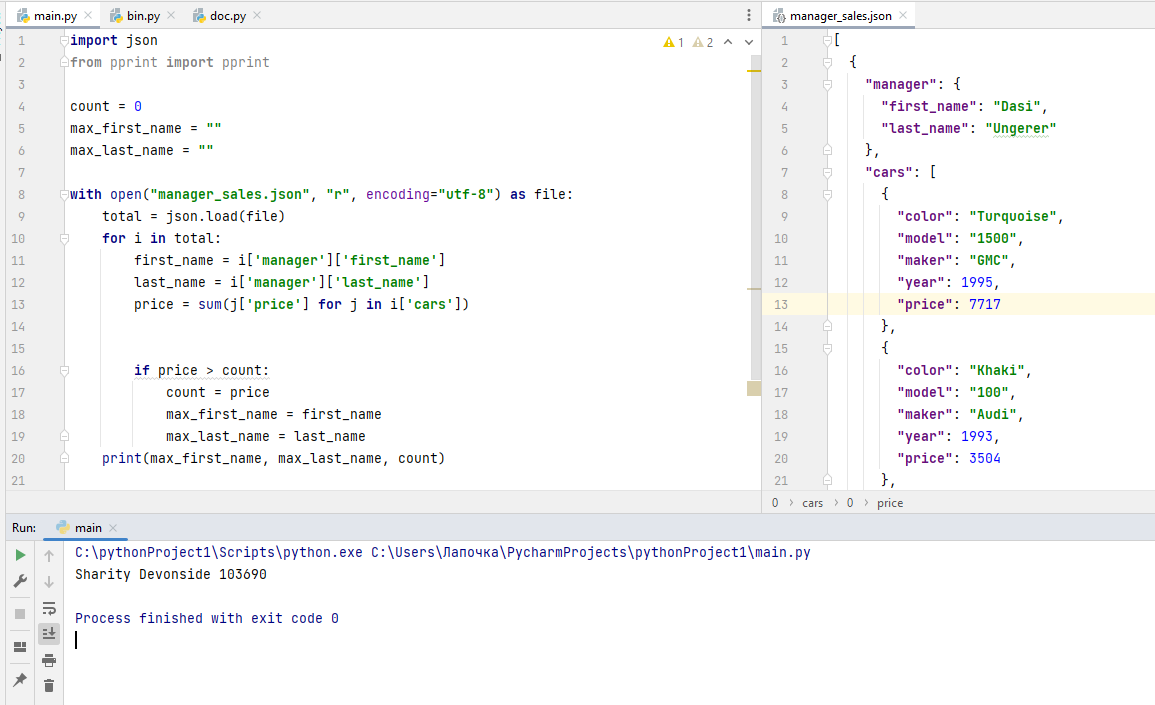This screenshot has width=1155, height=705.
Task: Click the 'cars' breadcrumb in JSON editor
Action: [x=812, y=503]
